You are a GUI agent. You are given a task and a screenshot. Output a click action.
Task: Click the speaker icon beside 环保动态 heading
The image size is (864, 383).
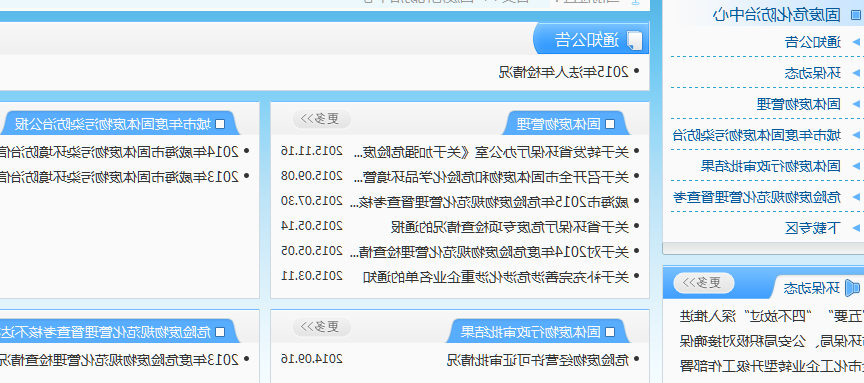pos(852,287)
